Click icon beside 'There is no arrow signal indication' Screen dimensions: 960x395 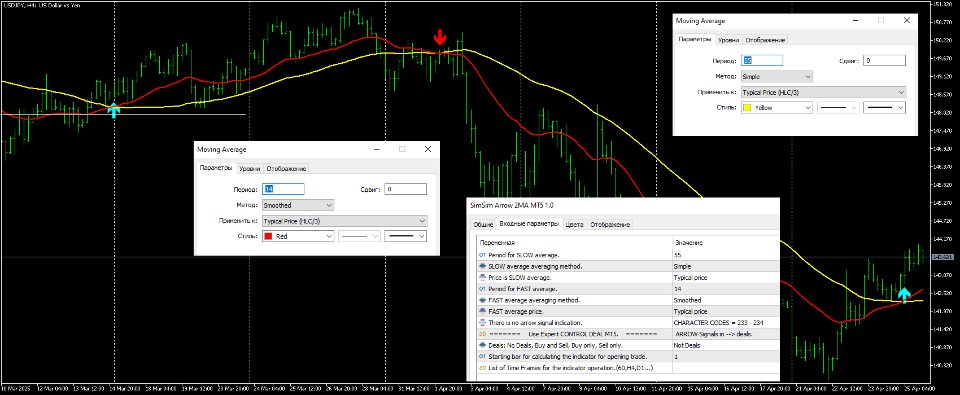[482, 323]
